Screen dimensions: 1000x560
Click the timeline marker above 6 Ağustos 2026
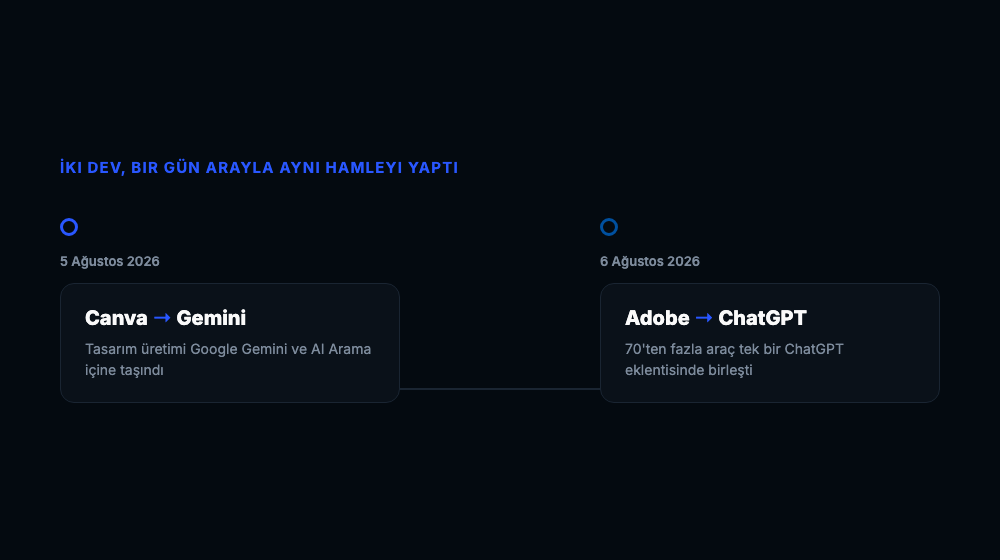[609, 227]
